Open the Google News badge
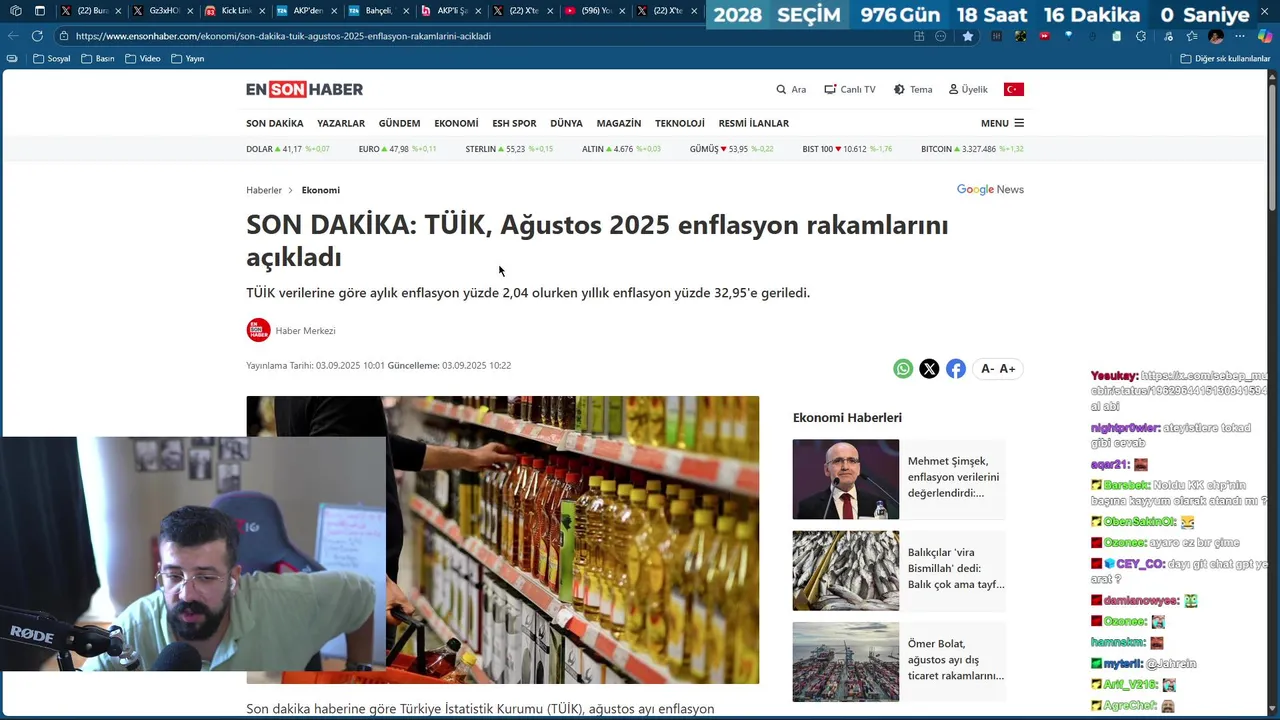The image size is (1280, 720). [990, 189]
